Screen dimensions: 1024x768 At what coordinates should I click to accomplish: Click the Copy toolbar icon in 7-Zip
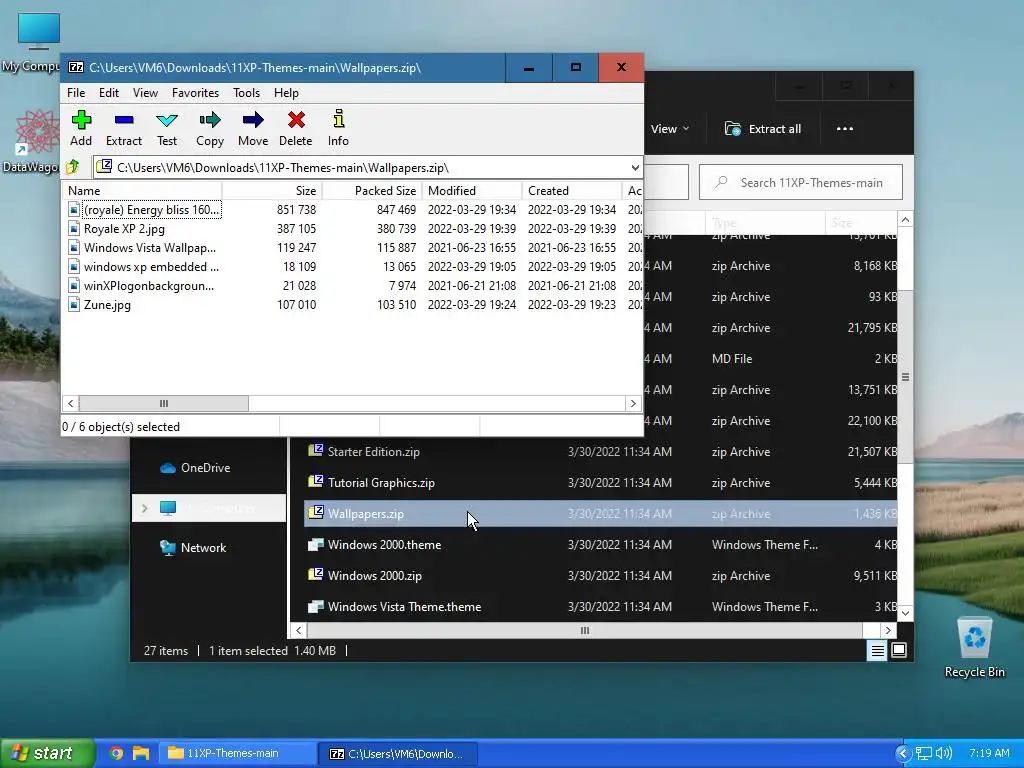[x=210, y=120]
